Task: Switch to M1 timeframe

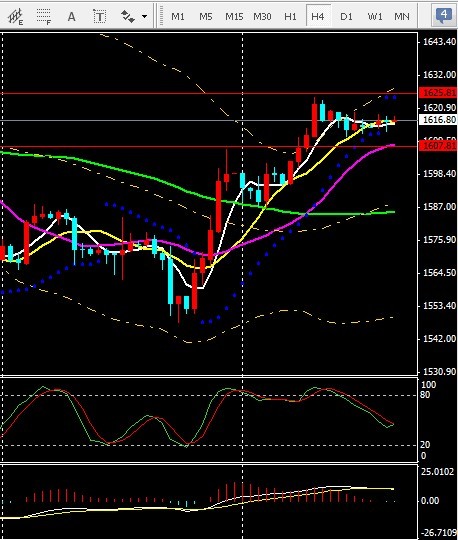Action: pyautogui.click(x=178, y=17)
